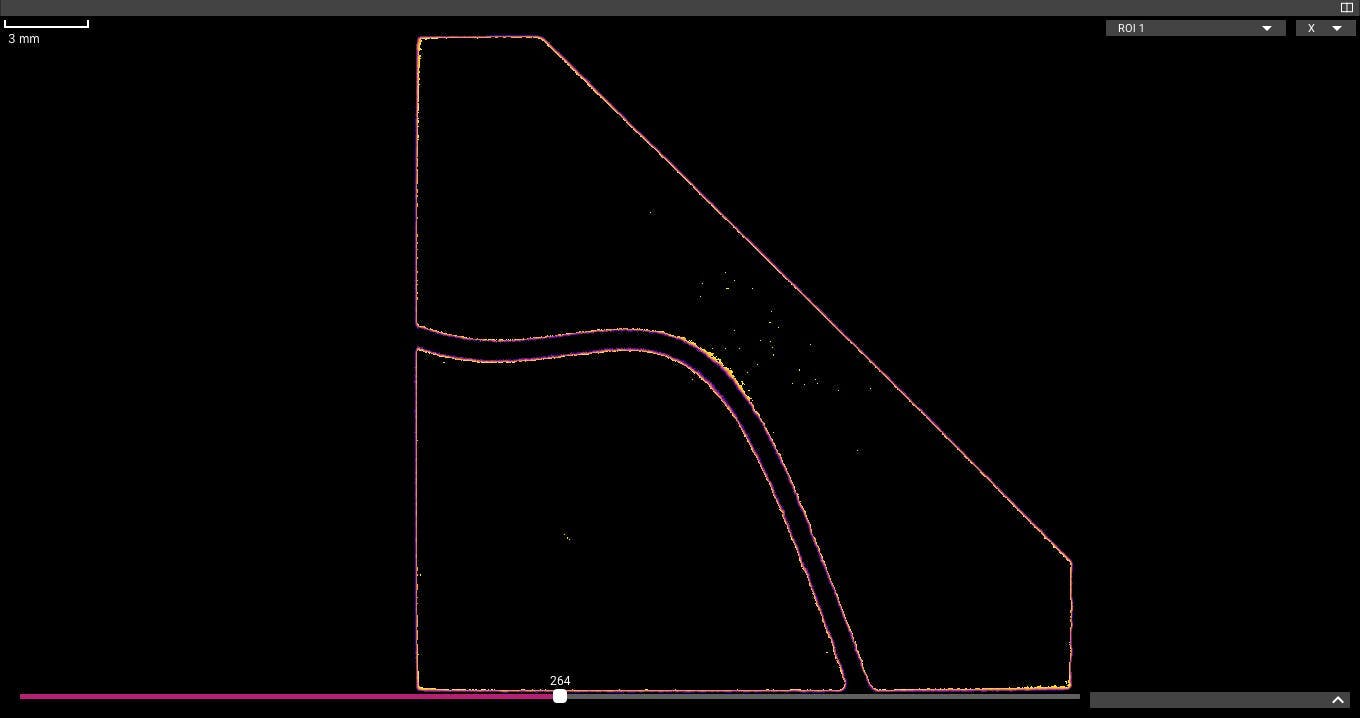This screenshot has width=1360, height=718.
Task: Toggle the split view layout icon
Action: click(x=1346, y=7)
